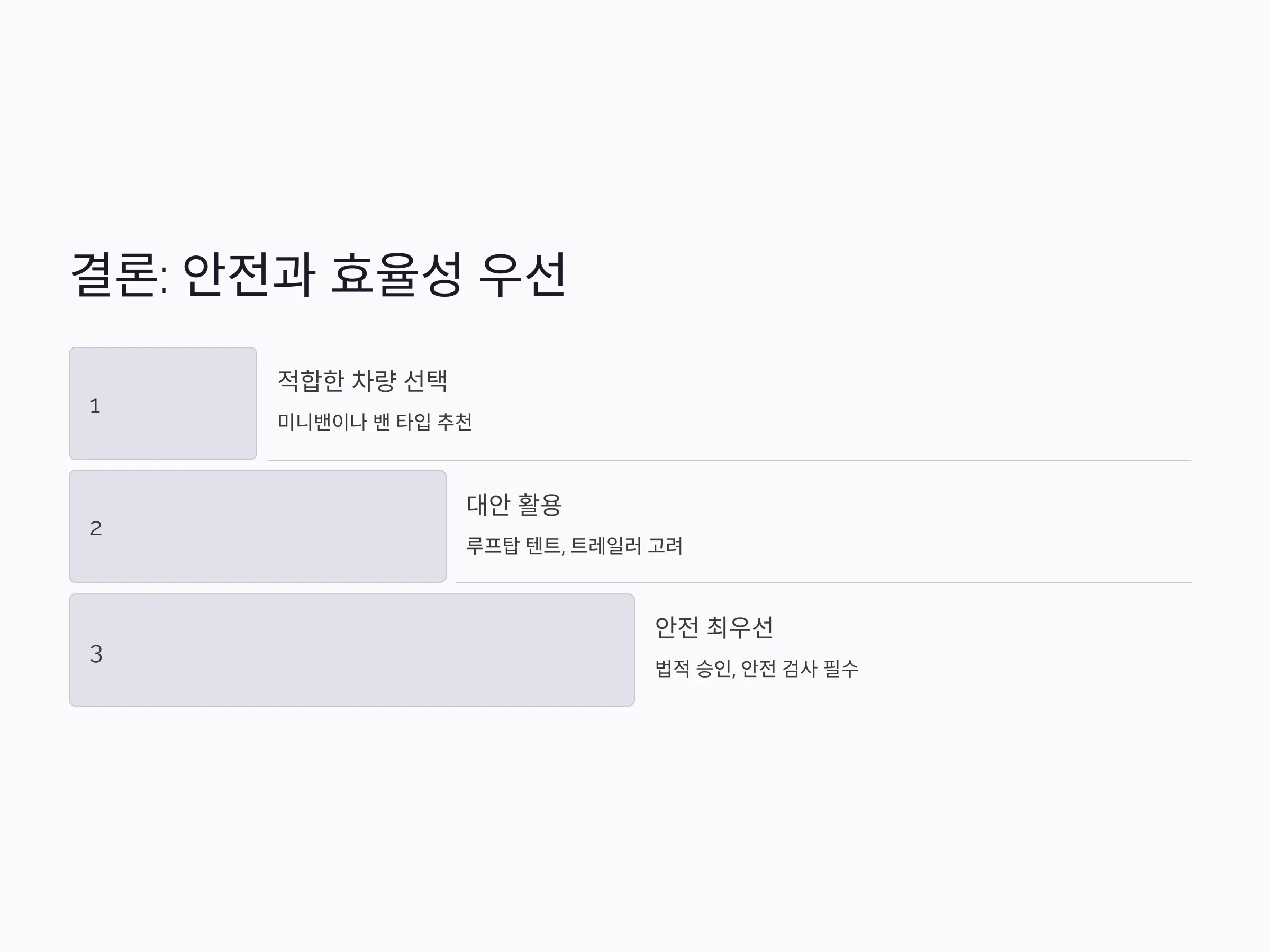The width and height of the screenshot is (1270, 952).
Task: Click the text 루프탑 텐트, 트레일러 고려
Action: (x=575, y=546)
